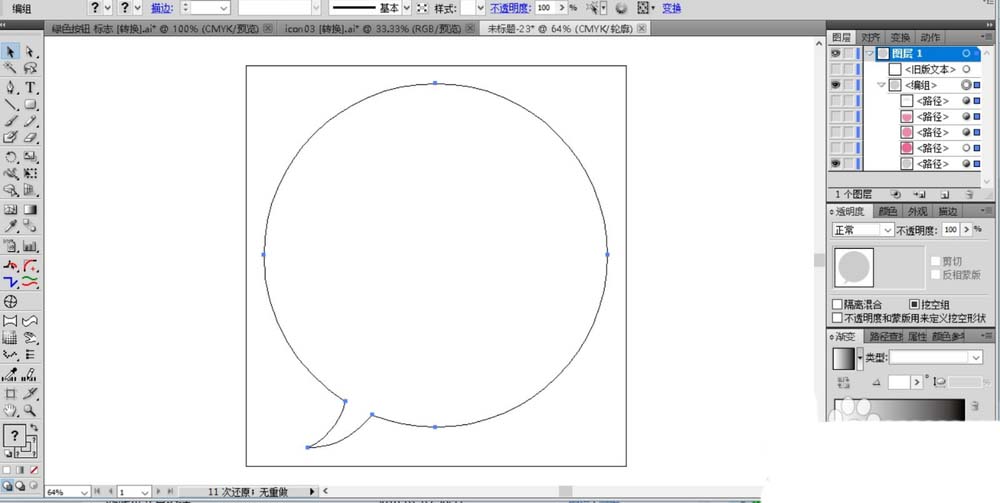Click the gradient slider bar

[x=899, y=409]
